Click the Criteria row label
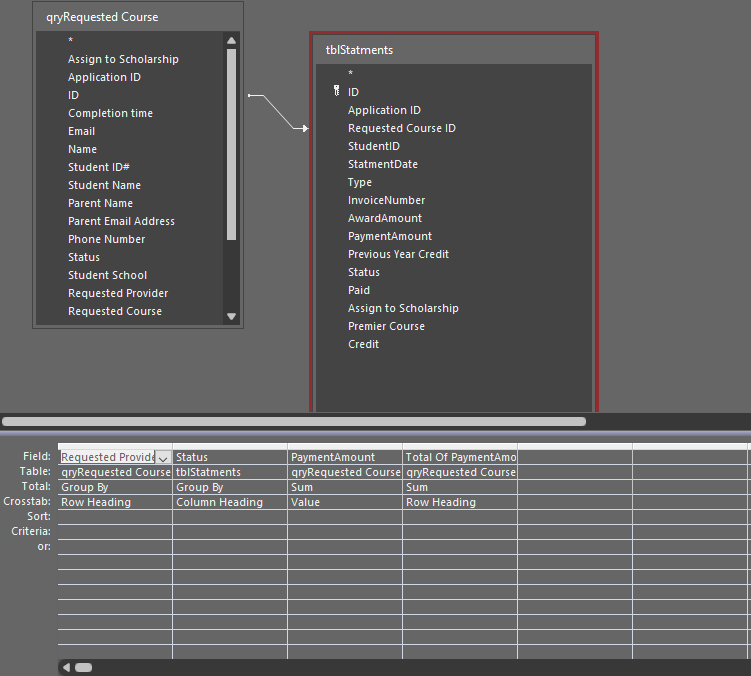This screenshot has width=751, height=676. [x=31, y=531]
